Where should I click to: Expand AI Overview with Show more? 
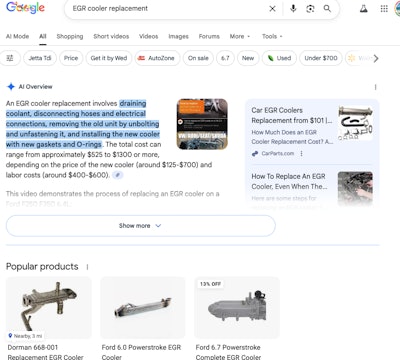tap(141, 226)
